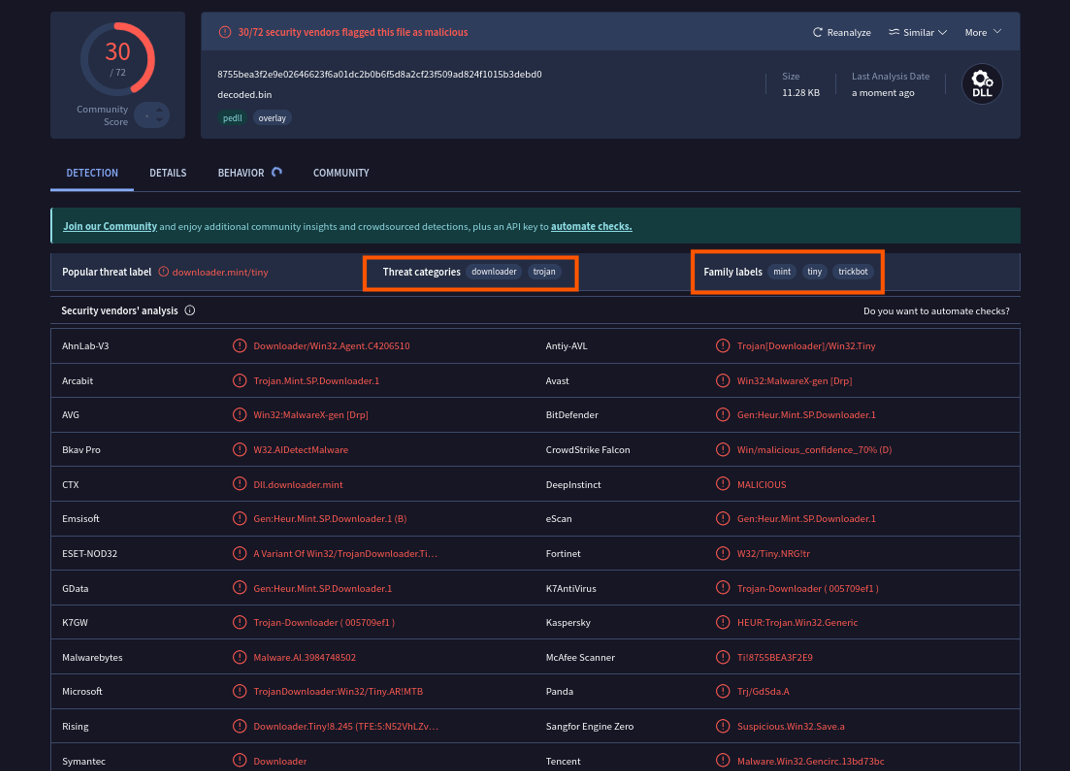The height and width of the screenshot is (771, 1070).
Task: Click the downloader threat category tag
Action: (494, 272)
